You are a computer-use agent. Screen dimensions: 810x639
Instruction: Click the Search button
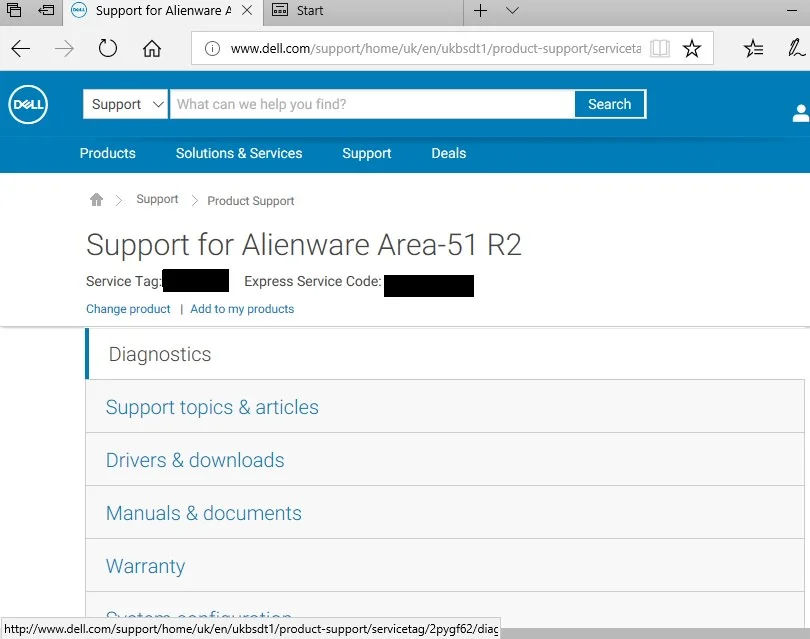[x=610, y=104]
